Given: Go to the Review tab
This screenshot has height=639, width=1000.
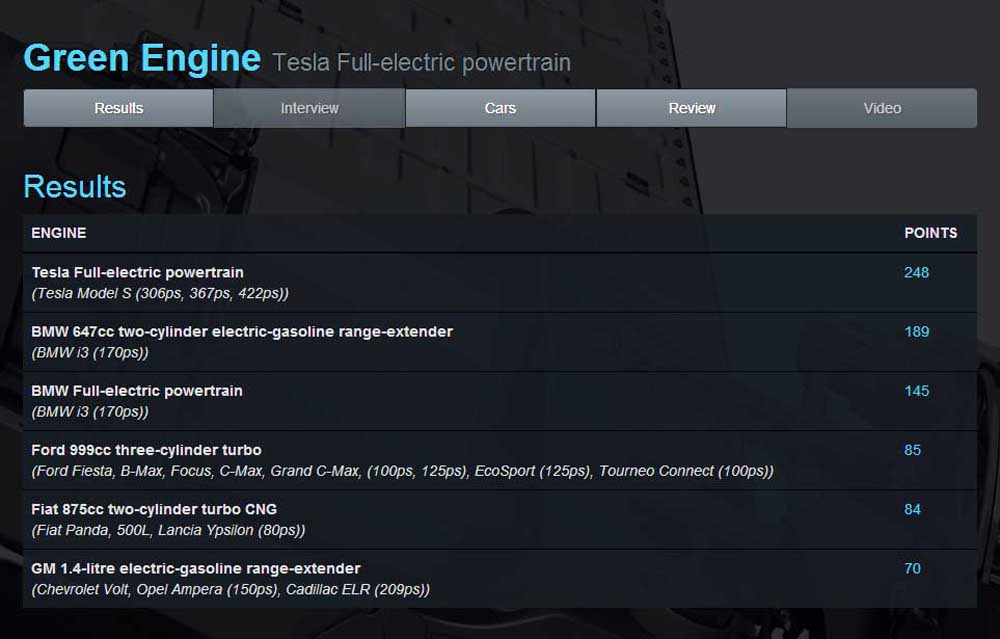Looking at the screenshot, I should click(692, 108).
